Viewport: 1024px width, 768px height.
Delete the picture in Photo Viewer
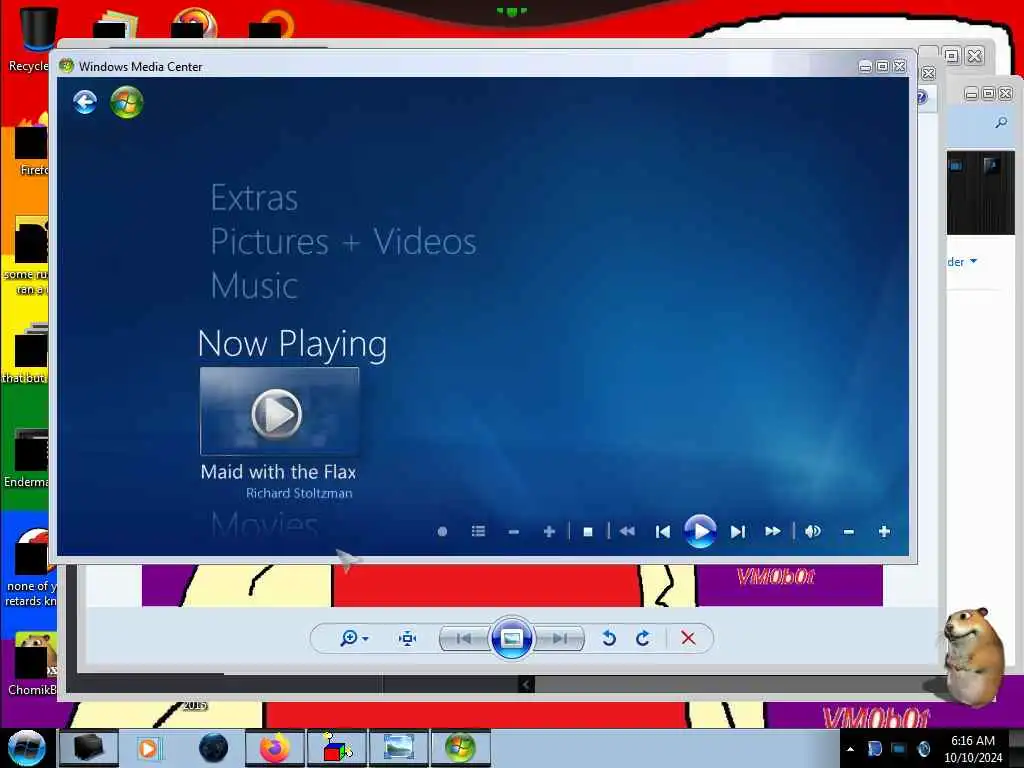point(688,638)
